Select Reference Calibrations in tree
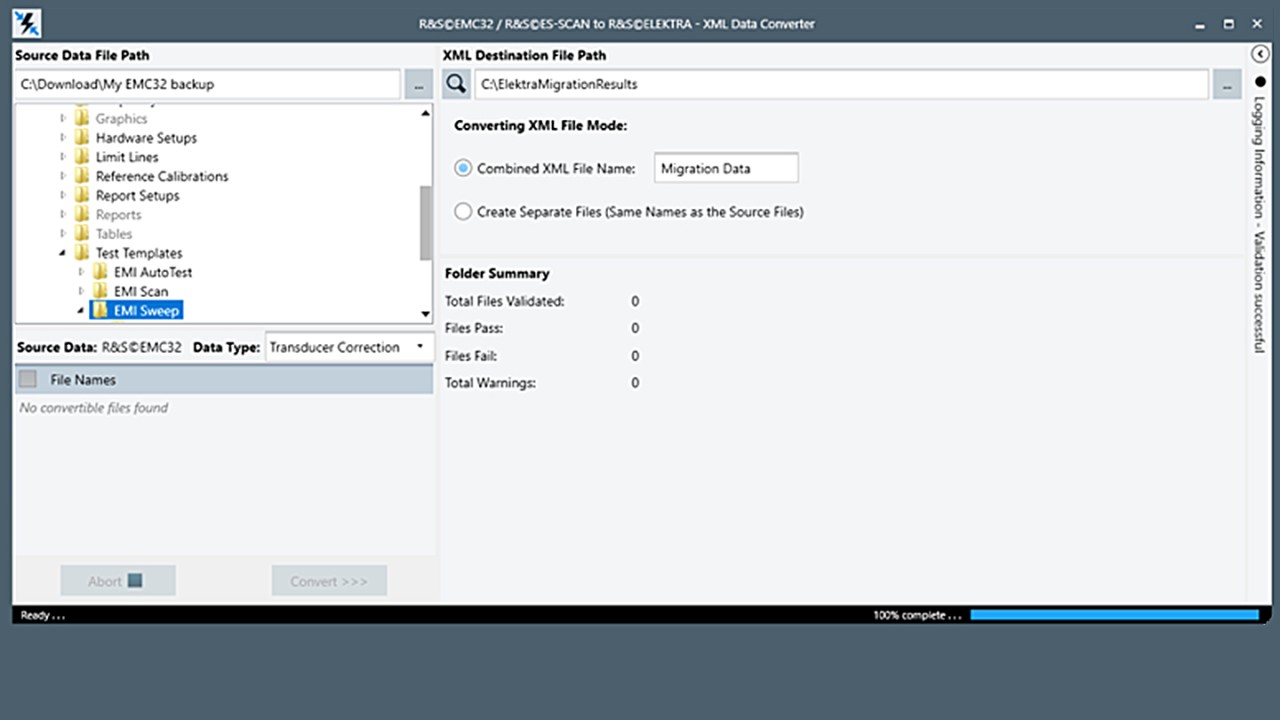Viewport: 1280px width, 720px height. click(162, 176)
